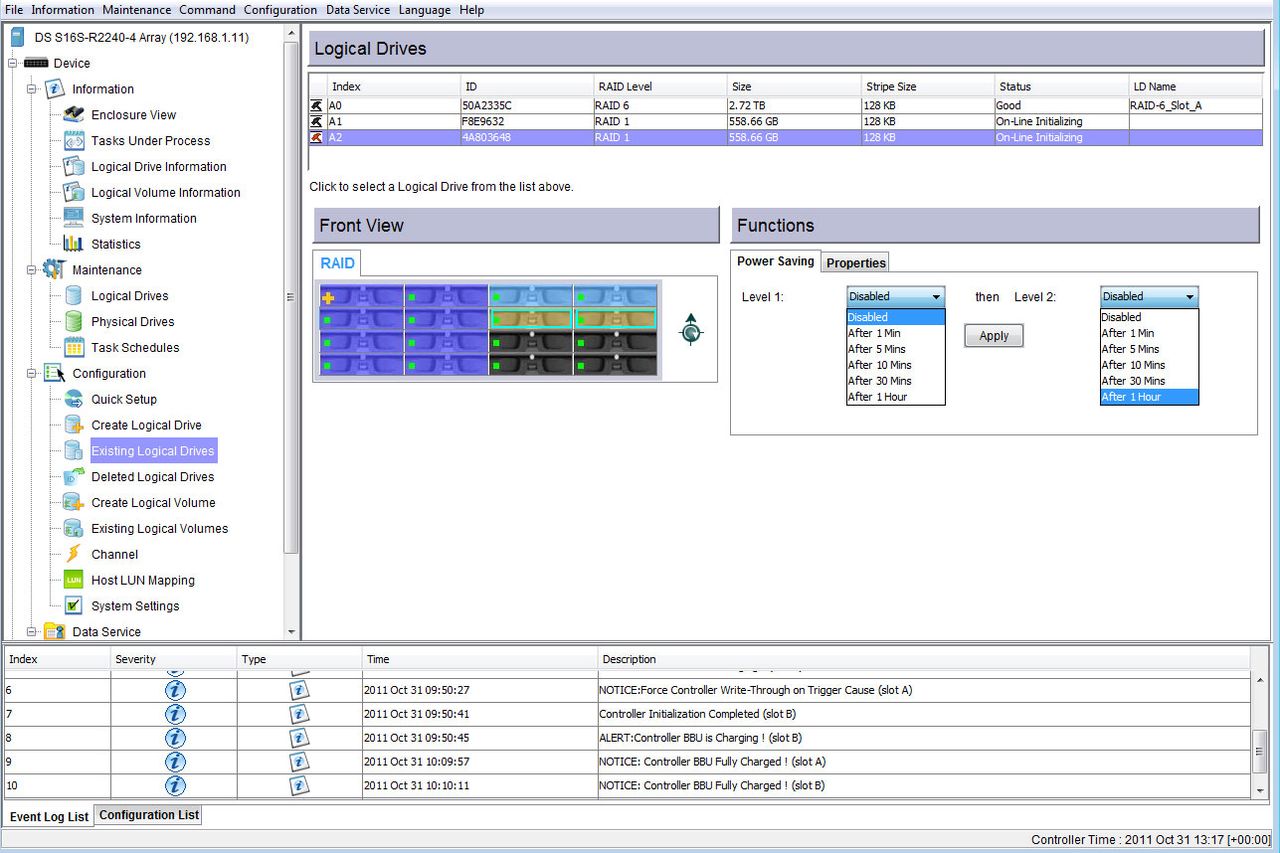This screenshot has height=853, width=1280.
Task: Click the Channel lightning icon
Action: pos(73,554)
